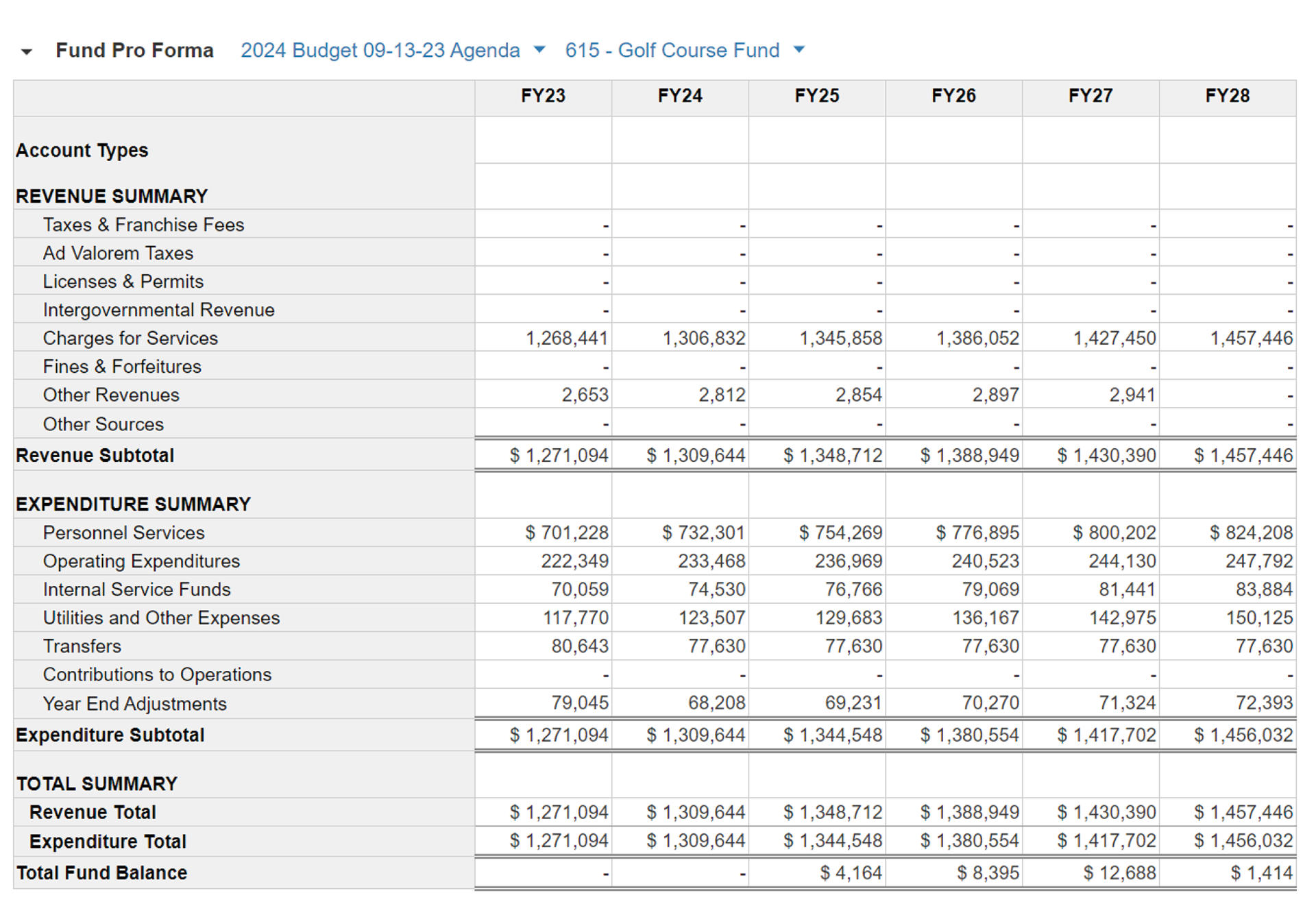Click the Charges for Services row label
The width and height of the screenshot is (1316, 904).
pos(130,338)
